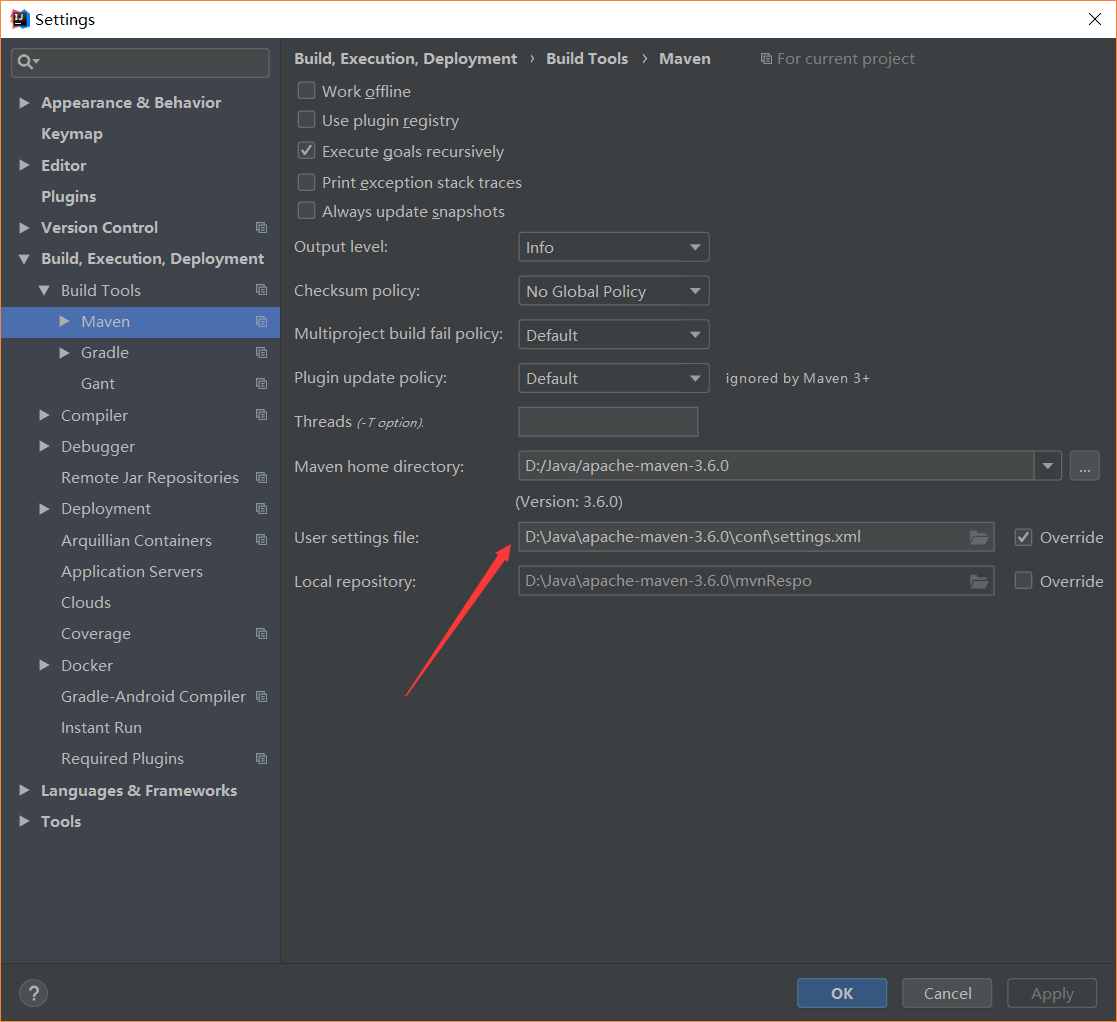Toggle Always update snapshots checkbox
This screenshot has height=1022, width=1117.
(306, 211)
